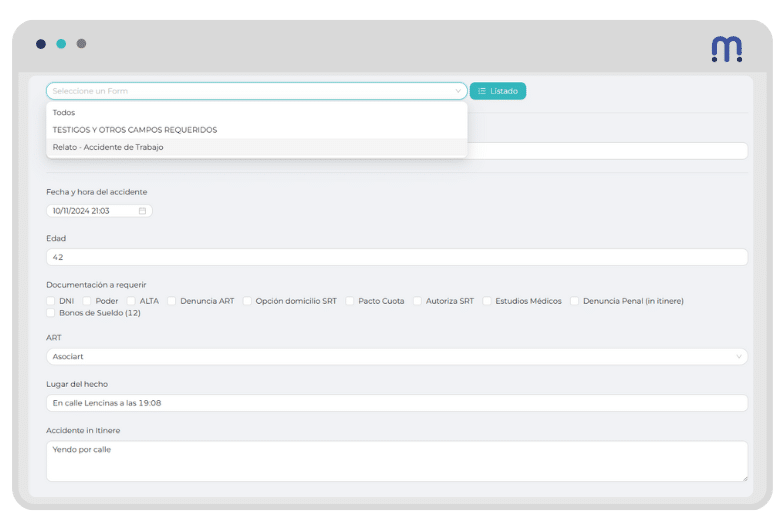The height and width of the screenshot is (530, 780).
Task: Tick the DNI checkbox
Action: click(x=51, y=300)
